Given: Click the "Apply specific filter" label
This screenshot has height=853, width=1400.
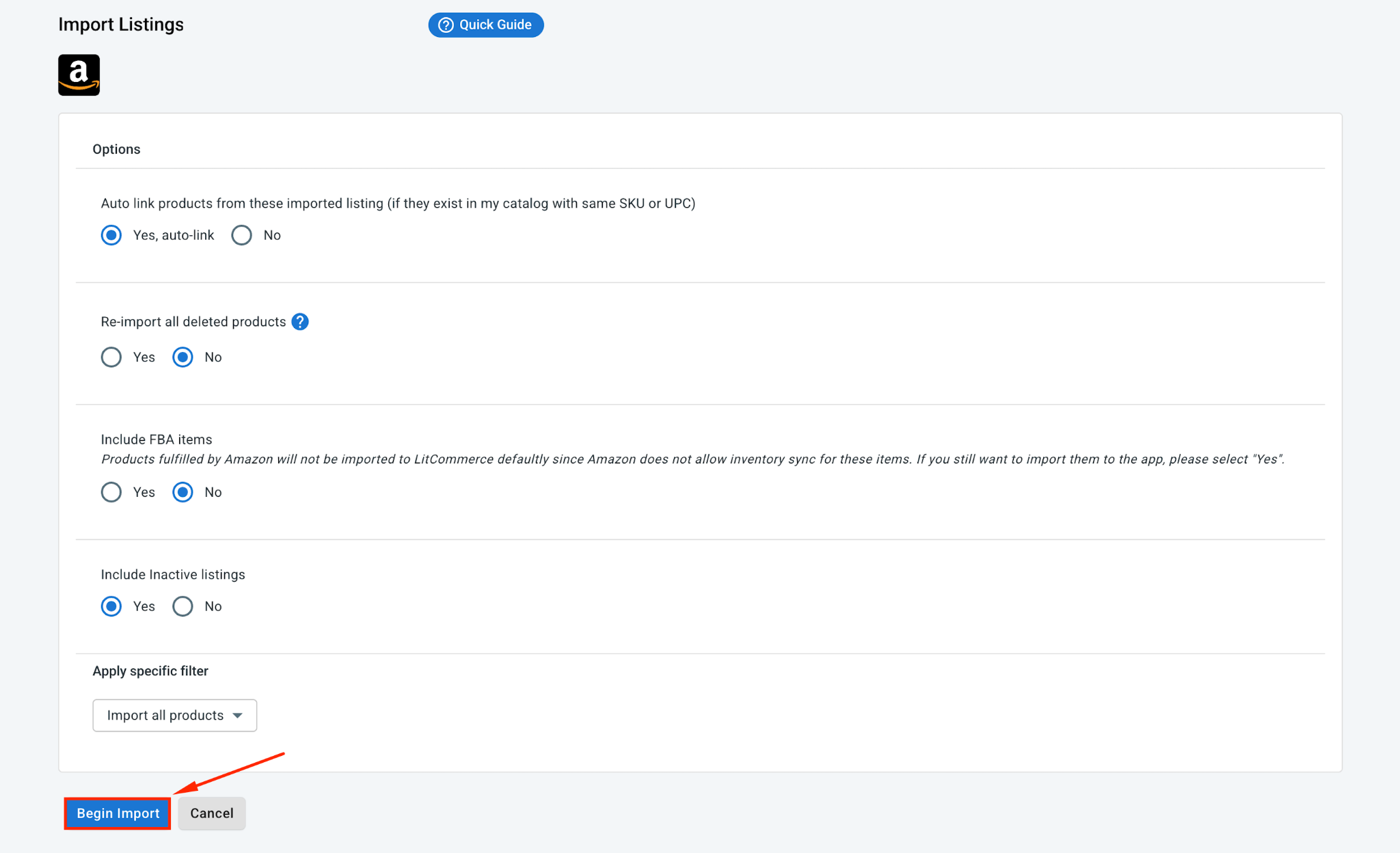Looking at the screenshot, I should click(150, 671).
